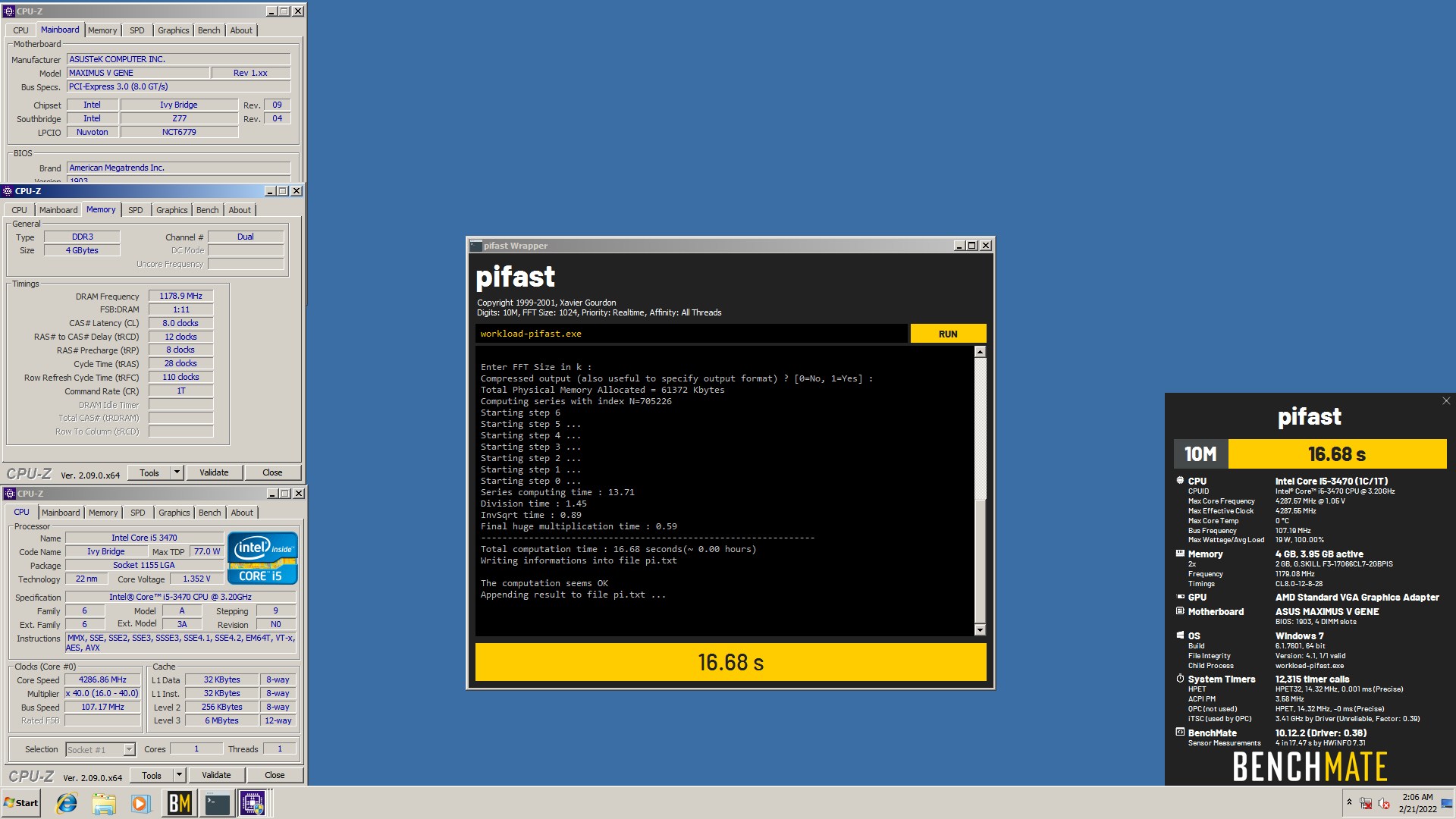
Task: Select motherboard model MAXIMUS V GENE field
Action: (x=138, y=73)
